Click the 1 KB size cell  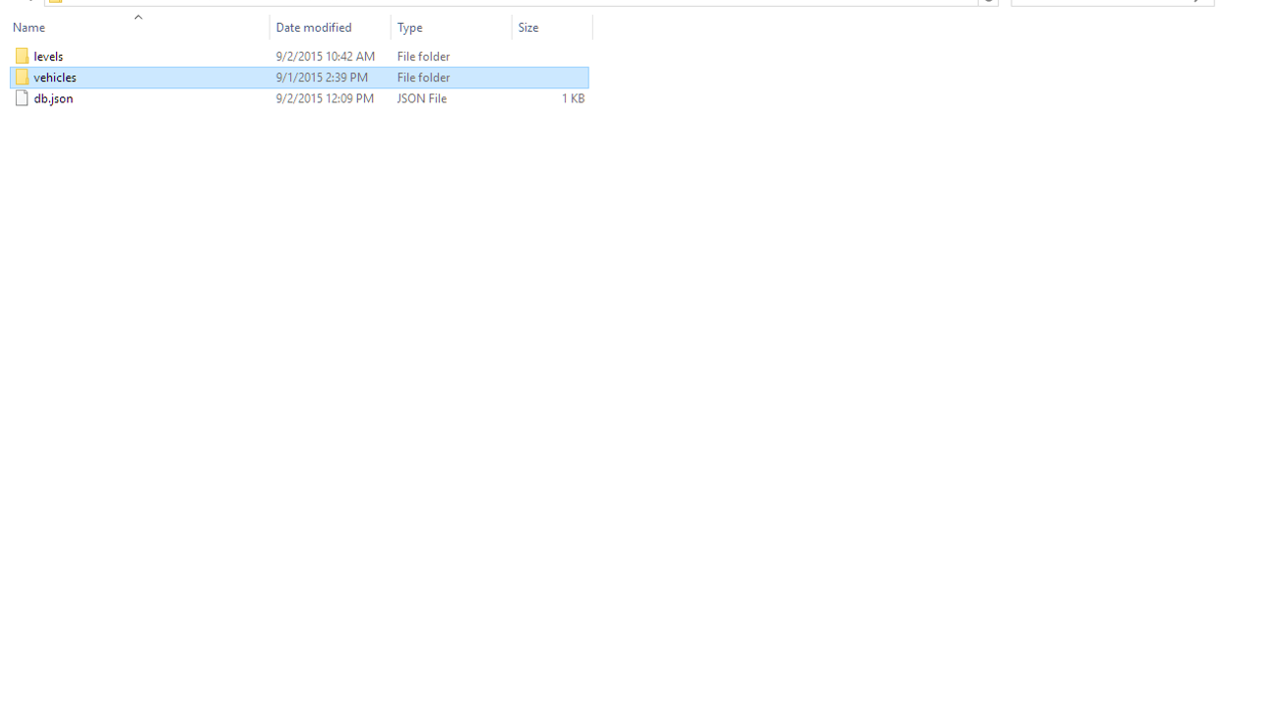[x=573, y=98]
